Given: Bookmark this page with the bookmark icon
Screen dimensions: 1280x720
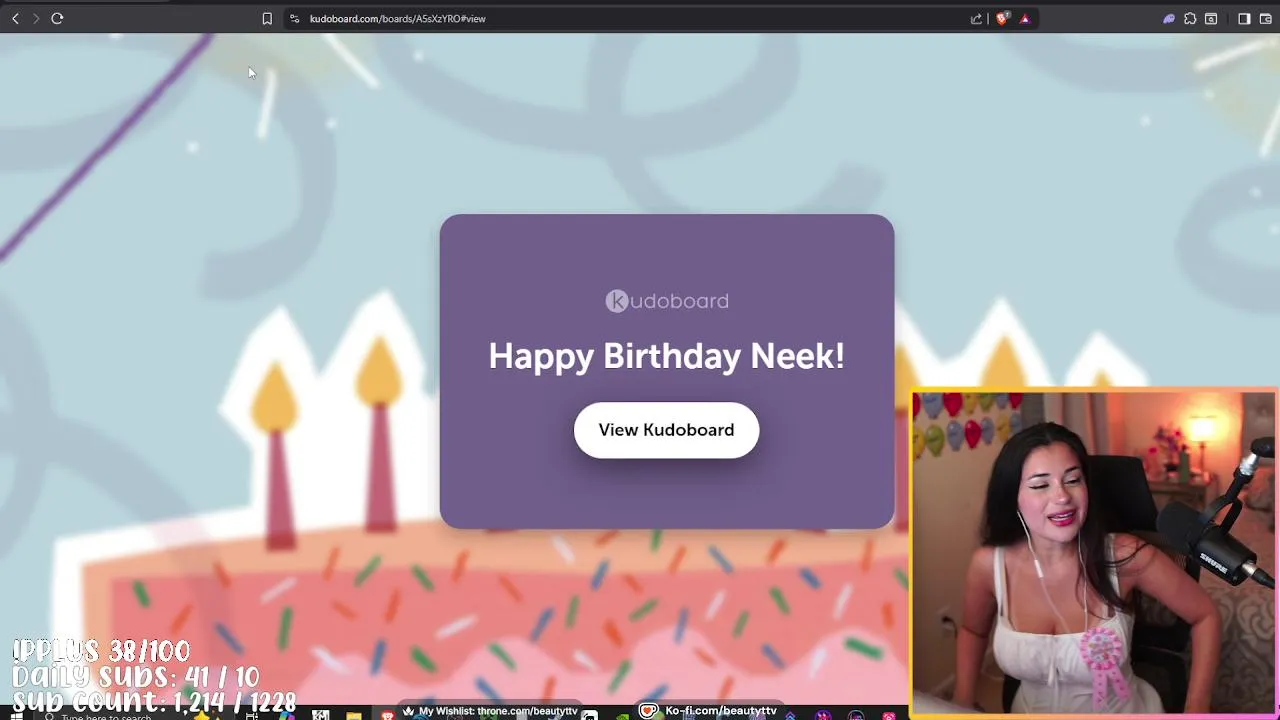Looking at the screenshot, I should (x=267, y=18).
